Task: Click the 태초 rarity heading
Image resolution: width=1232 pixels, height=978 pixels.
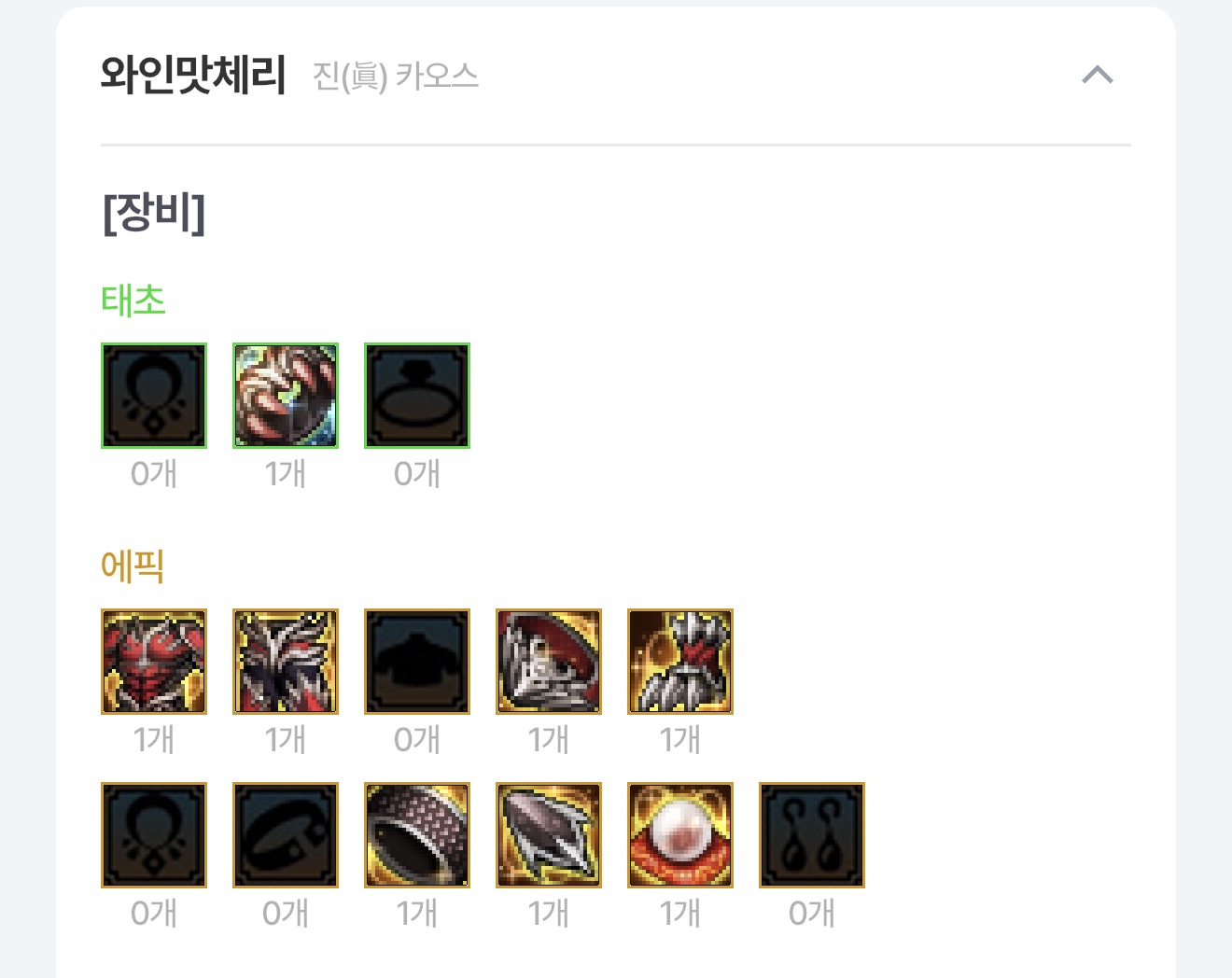Action: (x=133, y=300)
